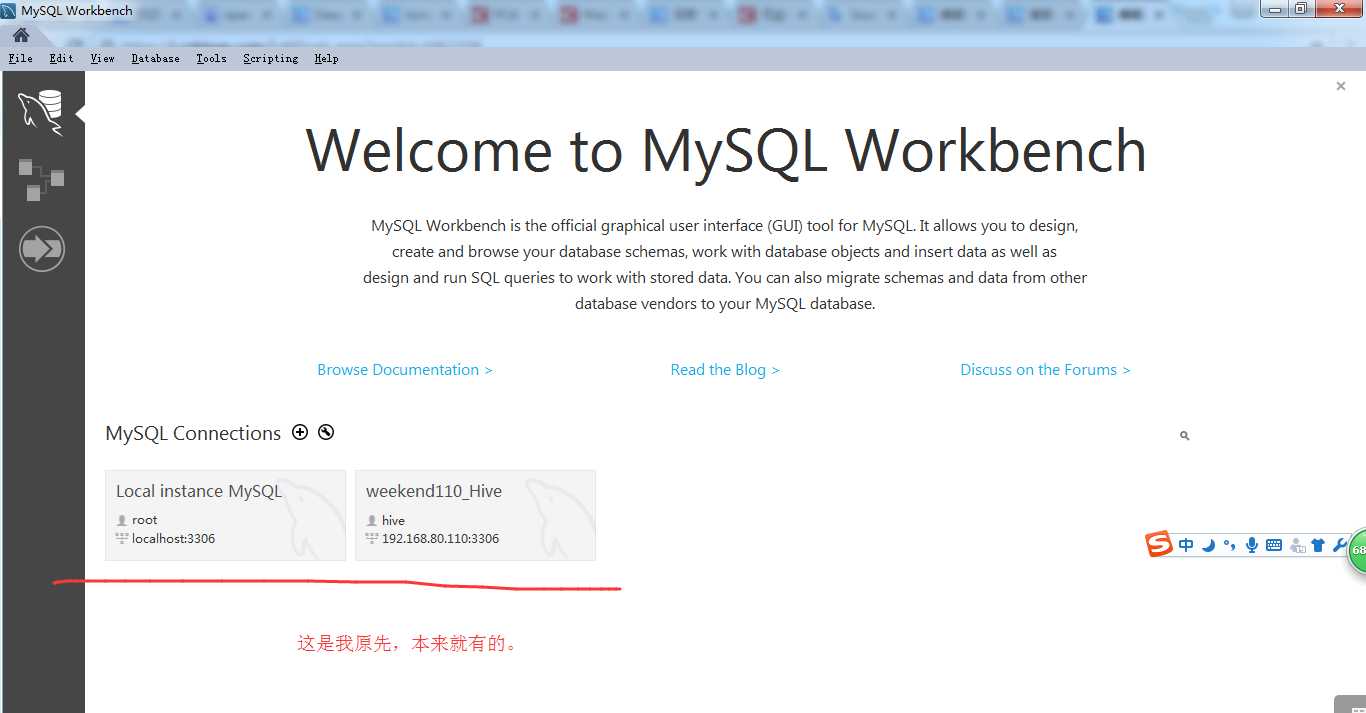Screen dimensions: 1366x713
Task: Close the welcome message with X
Action: click(1341, 86)
